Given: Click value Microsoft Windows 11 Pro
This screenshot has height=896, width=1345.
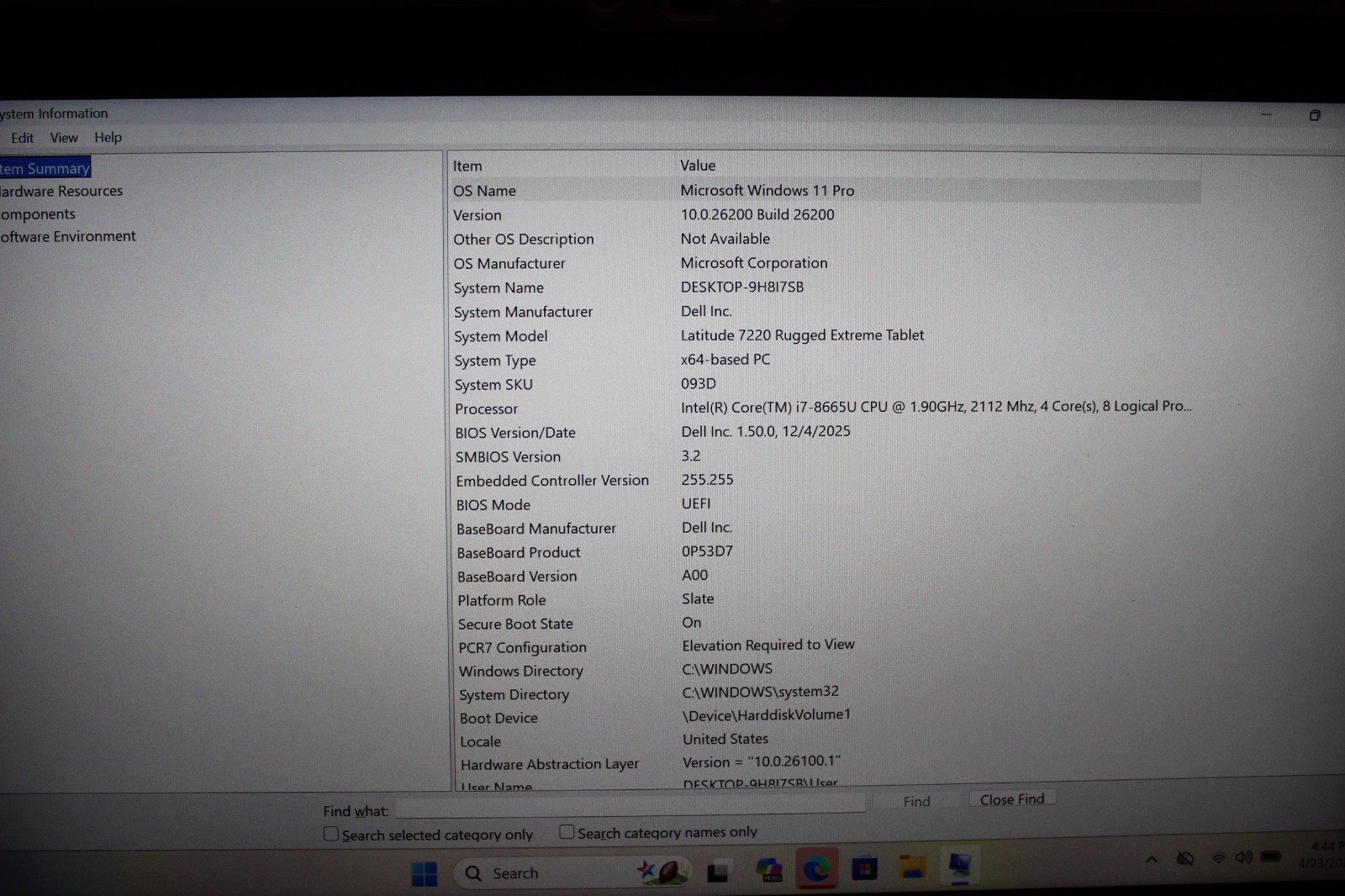Looking at the screenshot, I should tap(767, 190).
